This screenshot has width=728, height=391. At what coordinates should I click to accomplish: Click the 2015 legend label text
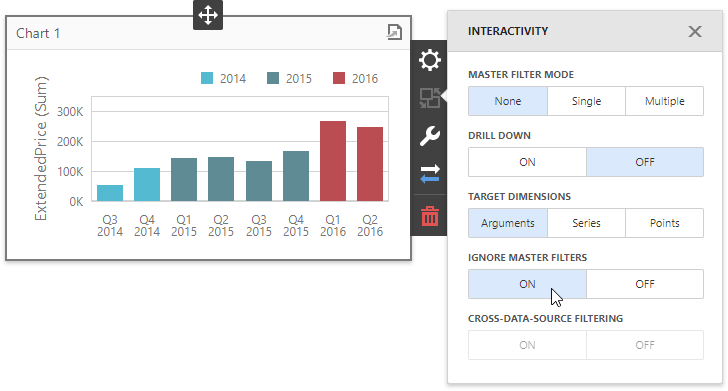click(299, 78)
